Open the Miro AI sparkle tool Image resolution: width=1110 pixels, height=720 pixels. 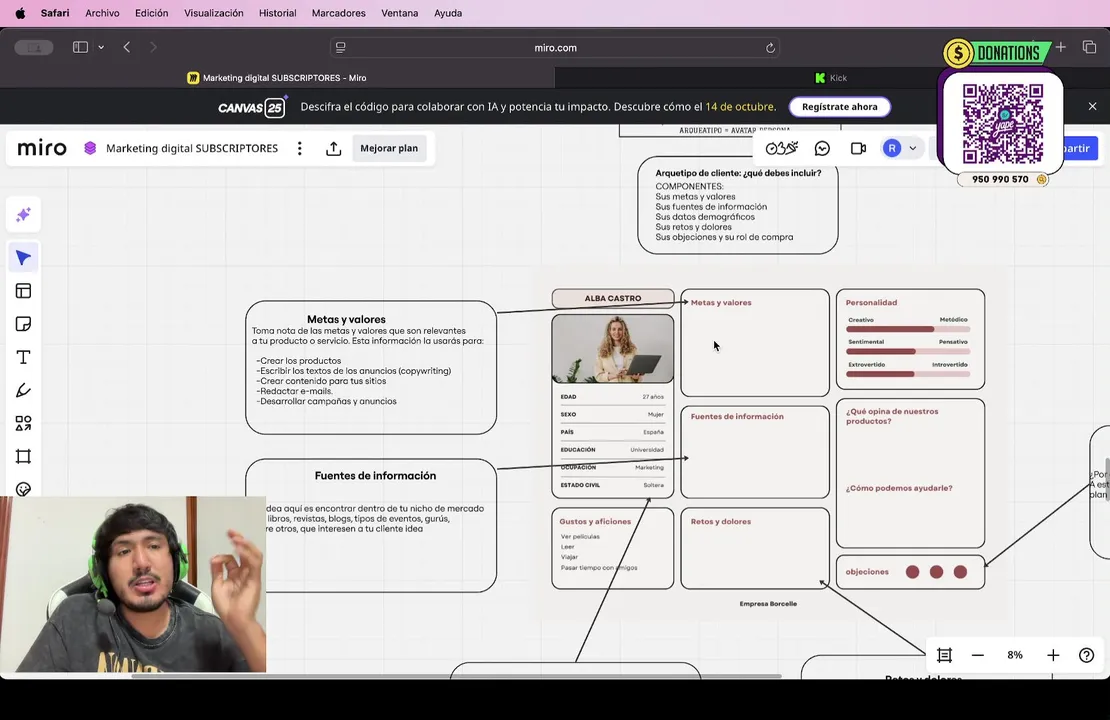click(23, 215)
